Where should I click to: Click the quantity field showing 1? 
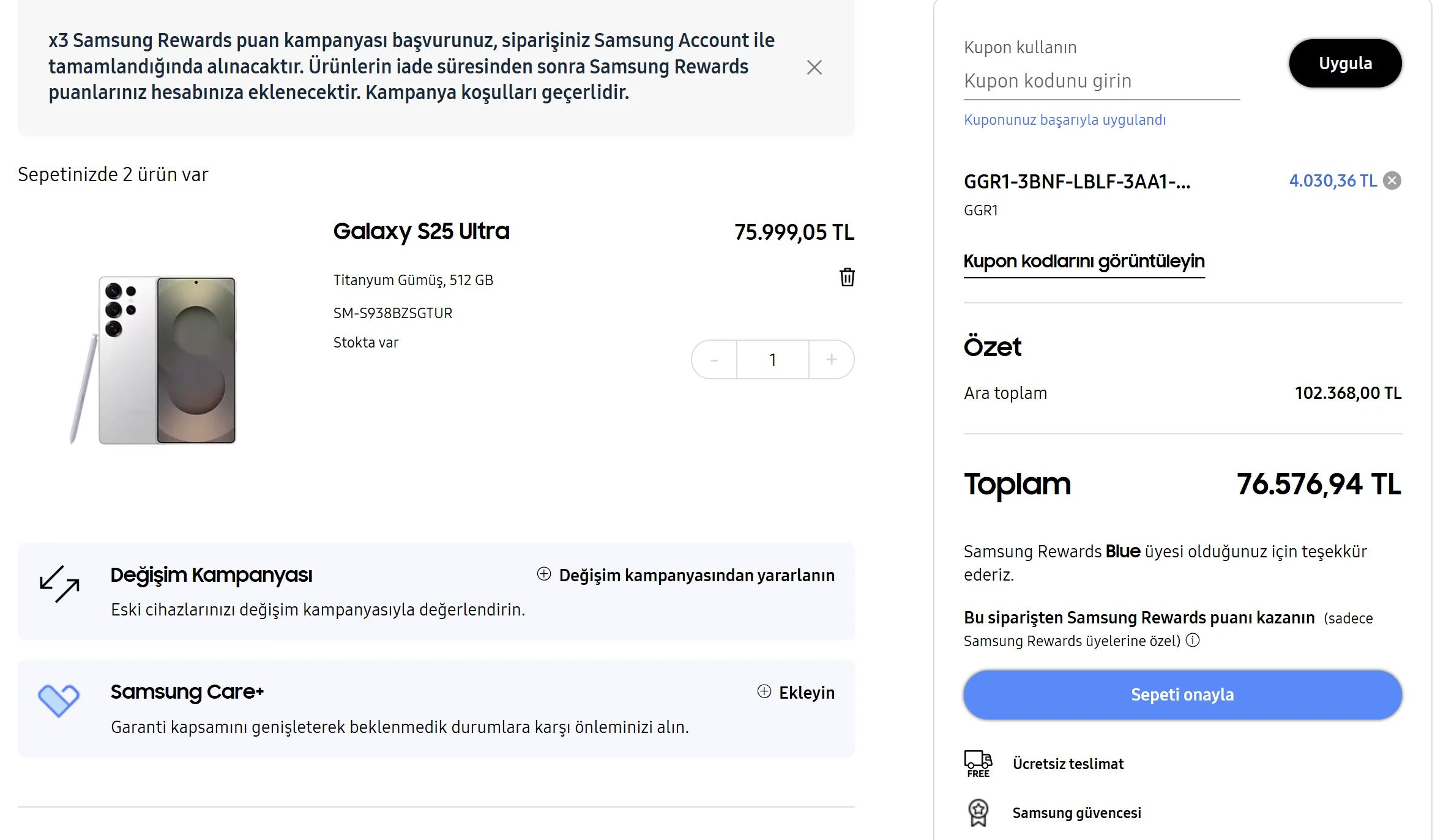click(772, 360)
